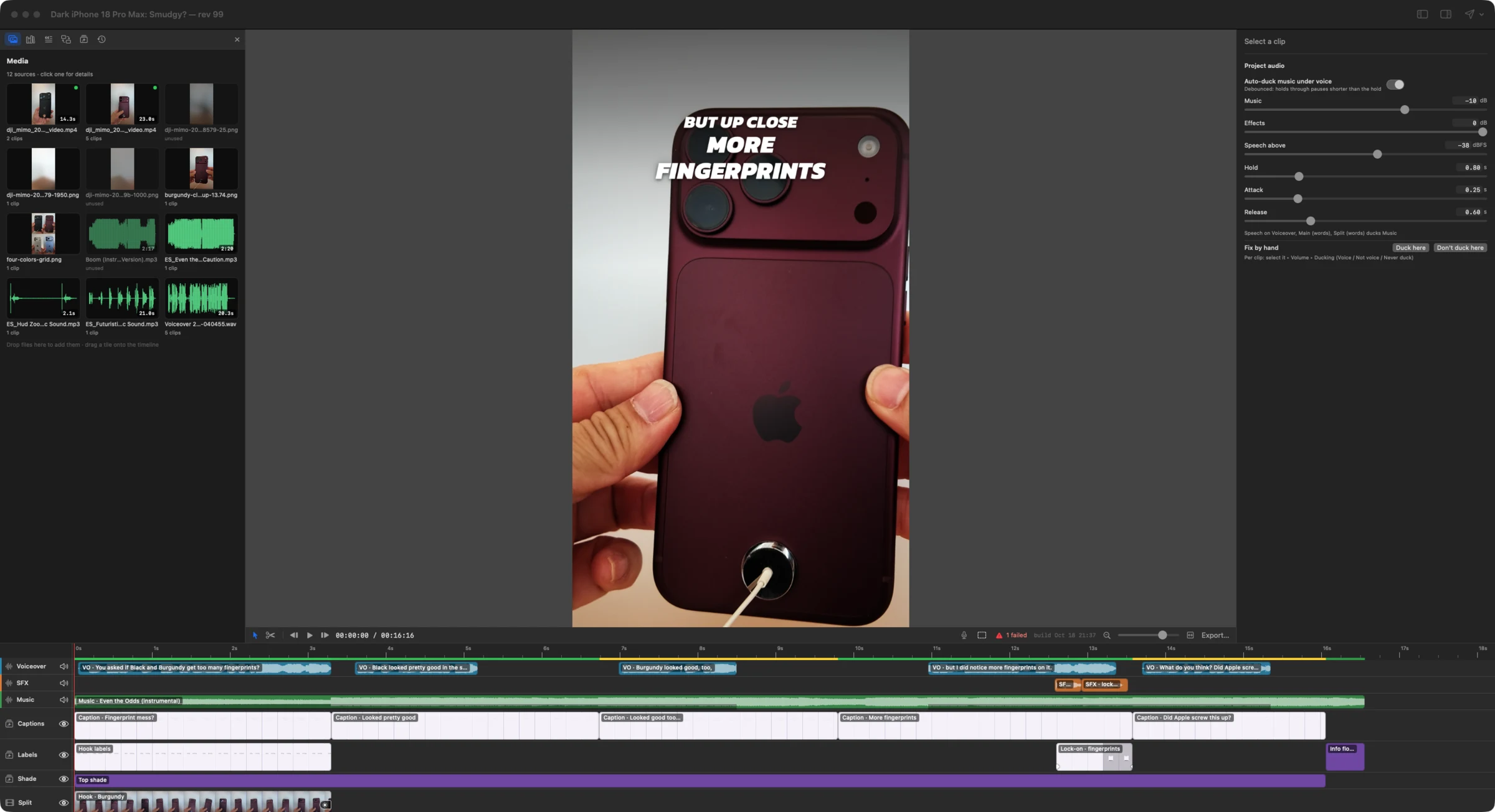The width and height of the screenshot is (1495, 812).
Task: Hide the Labels track
Action: click(64, 755)
